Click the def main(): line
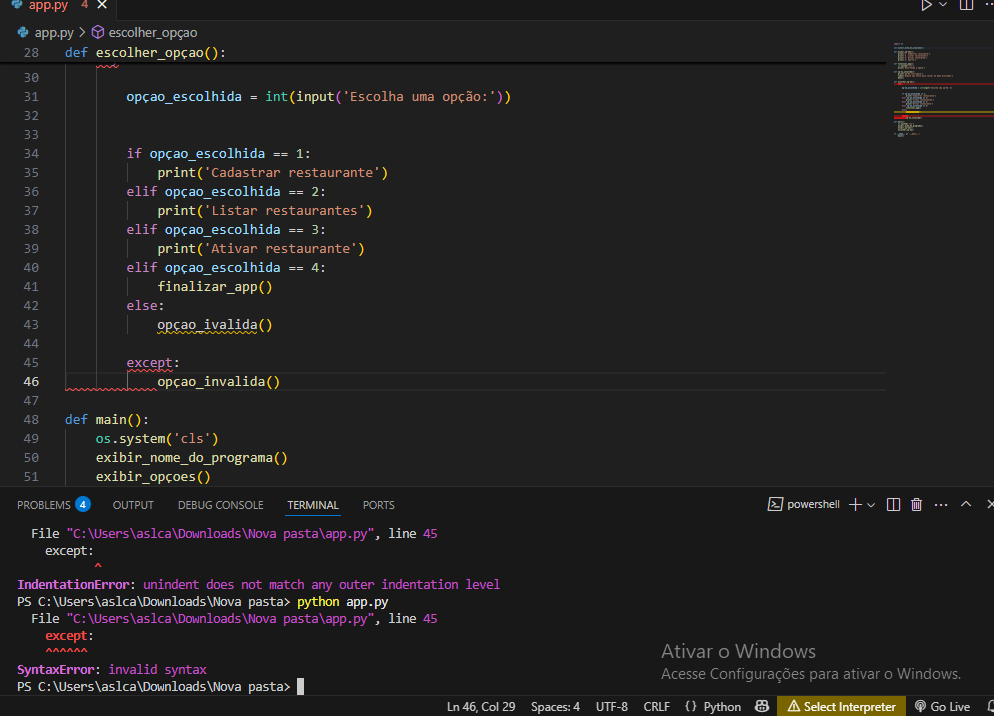Screen dimensions: 994x716 [x=106, y=420]
